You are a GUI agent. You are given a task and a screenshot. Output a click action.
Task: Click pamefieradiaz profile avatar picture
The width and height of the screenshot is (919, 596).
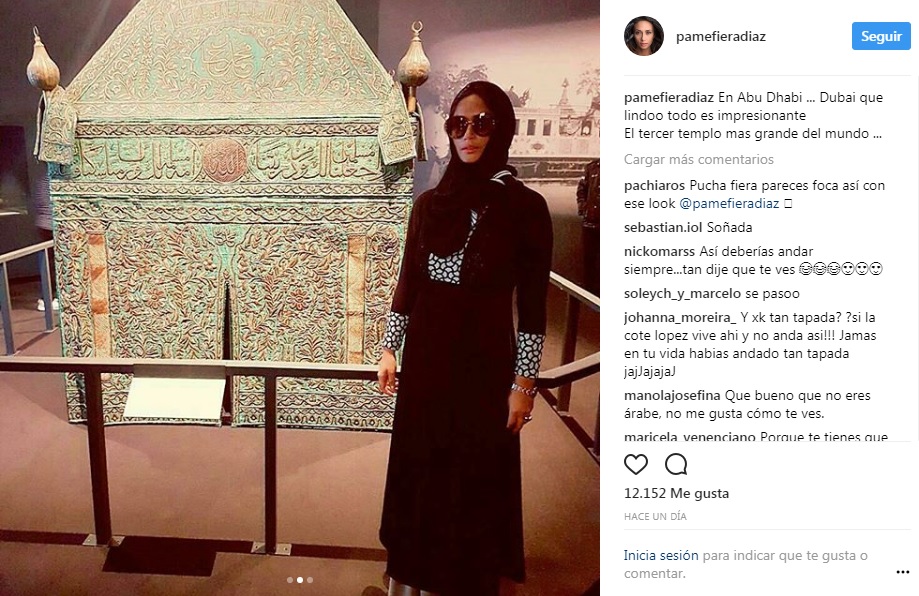(644, 36)
